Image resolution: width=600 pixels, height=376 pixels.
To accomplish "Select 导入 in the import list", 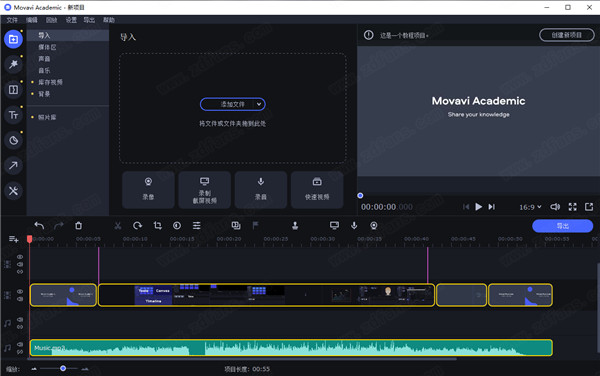I will click(x=68, y=35).
